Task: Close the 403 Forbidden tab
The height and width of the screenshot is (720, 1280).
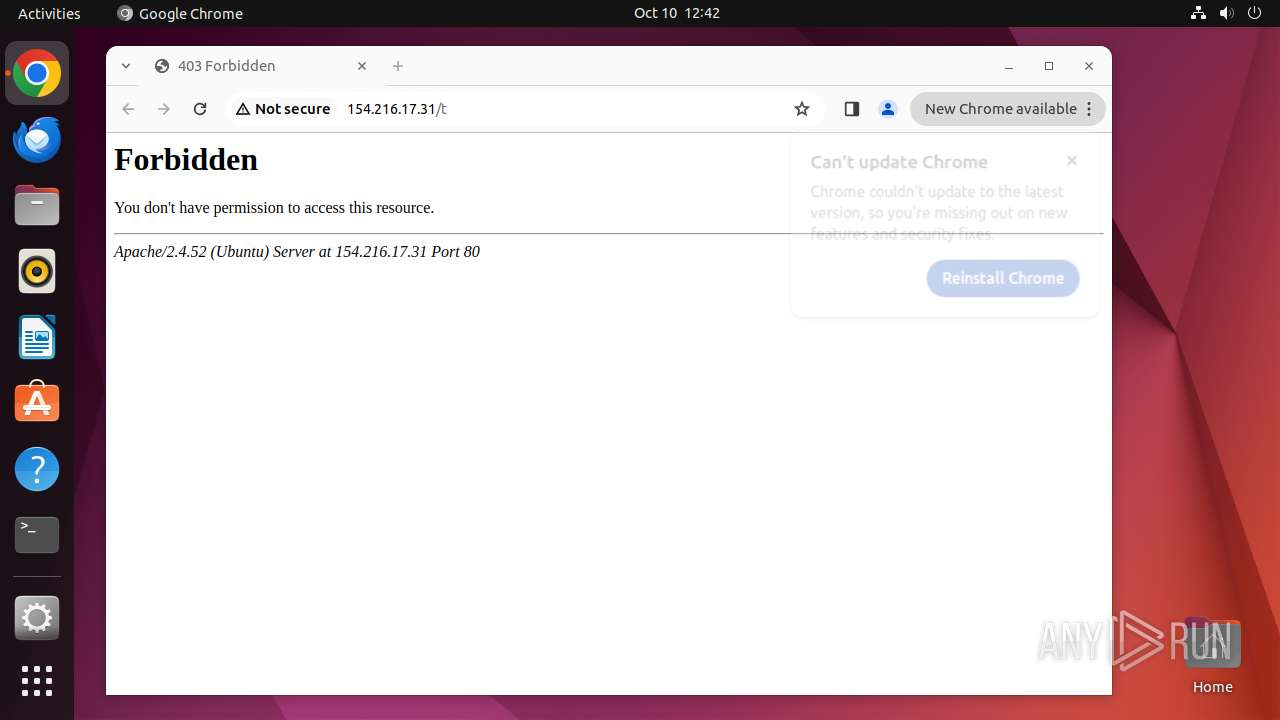Action: (x=362, y=66)
